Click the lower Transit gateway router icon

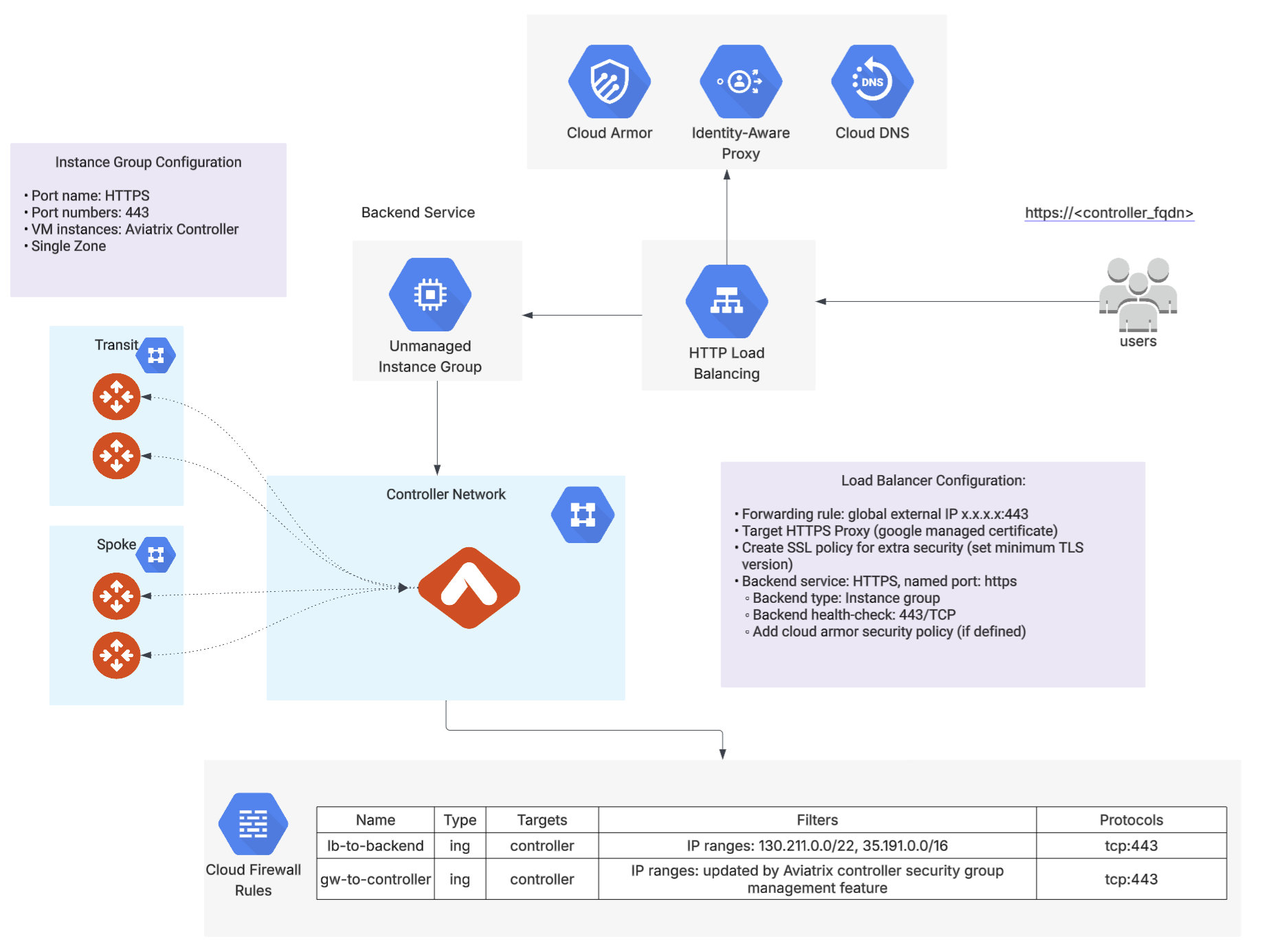pos(116,456)
